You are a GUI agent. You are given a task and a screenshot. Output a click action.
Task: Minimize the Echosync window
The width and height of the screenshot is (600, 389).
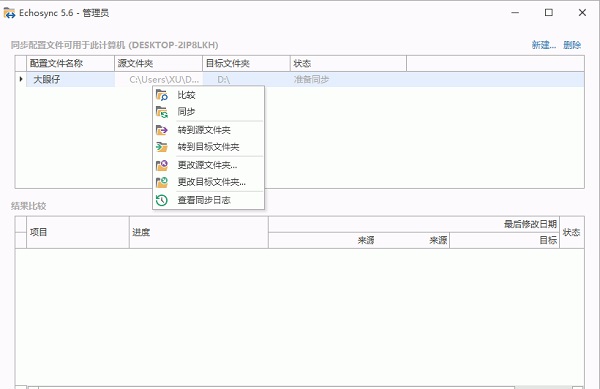click(515, 13)
